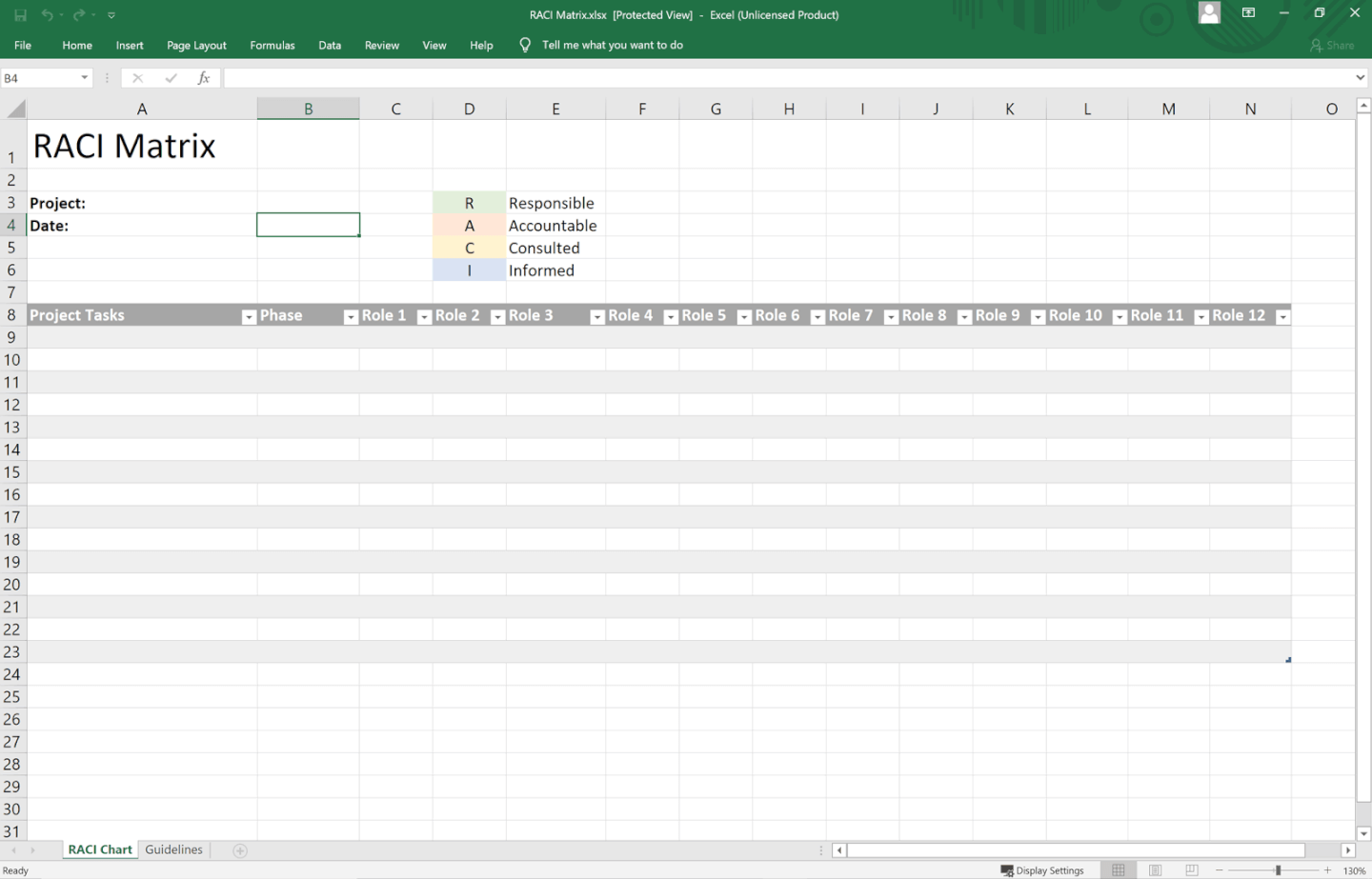Click inside the formula bar input

(788, 78)
